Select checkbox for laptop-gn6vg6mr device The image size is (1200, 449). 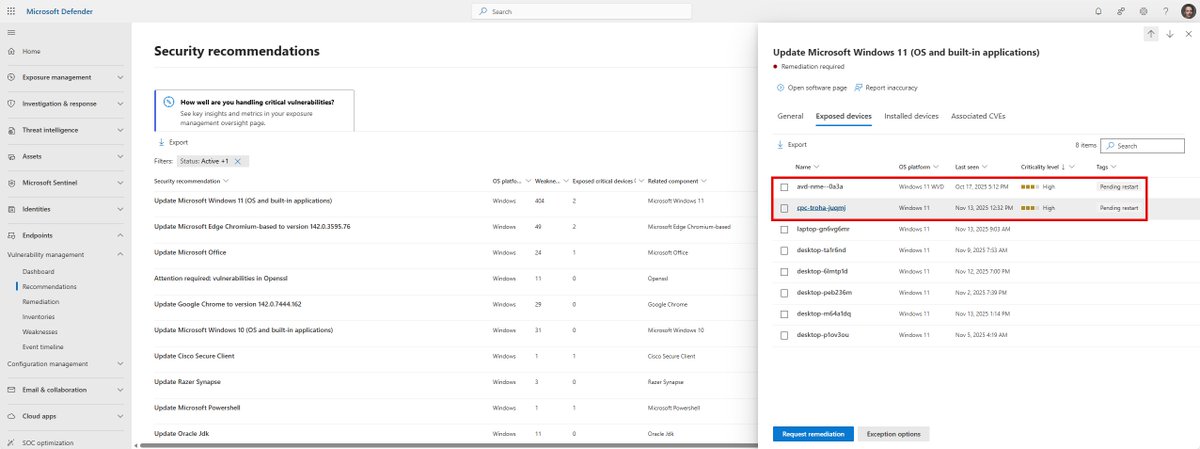(x=785, y=229)
